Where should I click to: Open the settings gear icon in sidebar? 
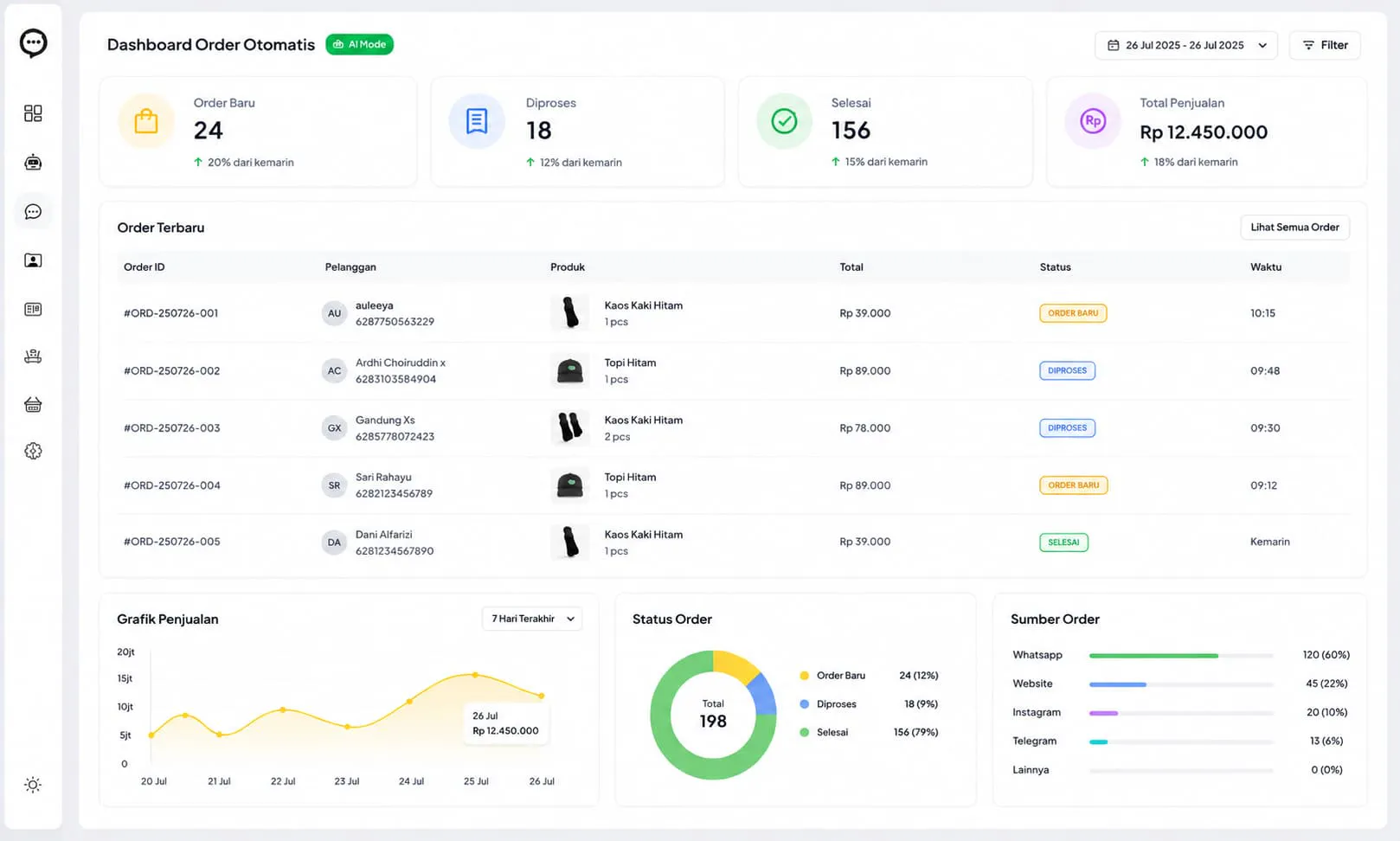(x=33, y=451)
